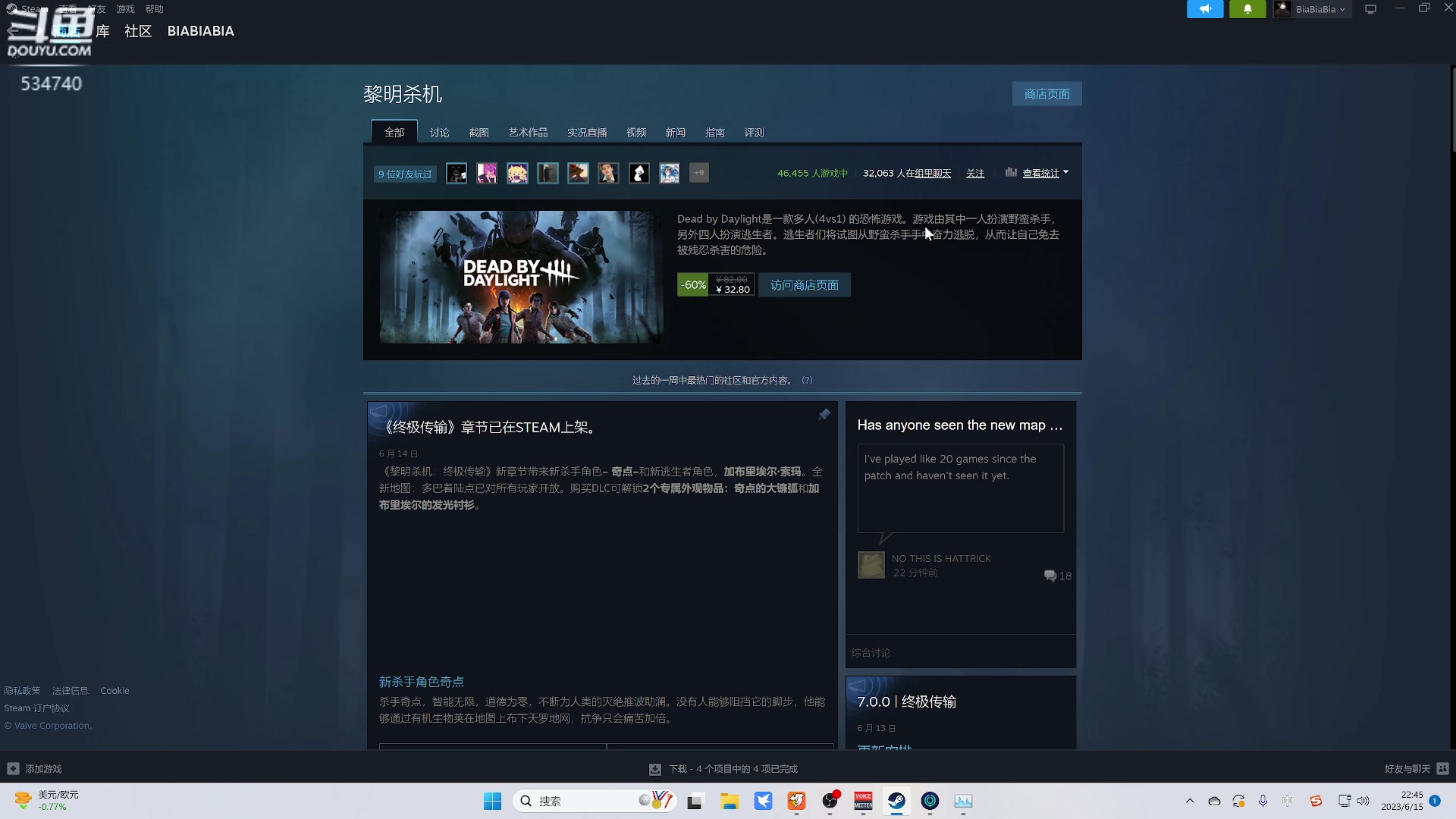Viewport: 1456px width, 819px height.
Task: Switch to the 截图 tab
Action: [479, 132]
